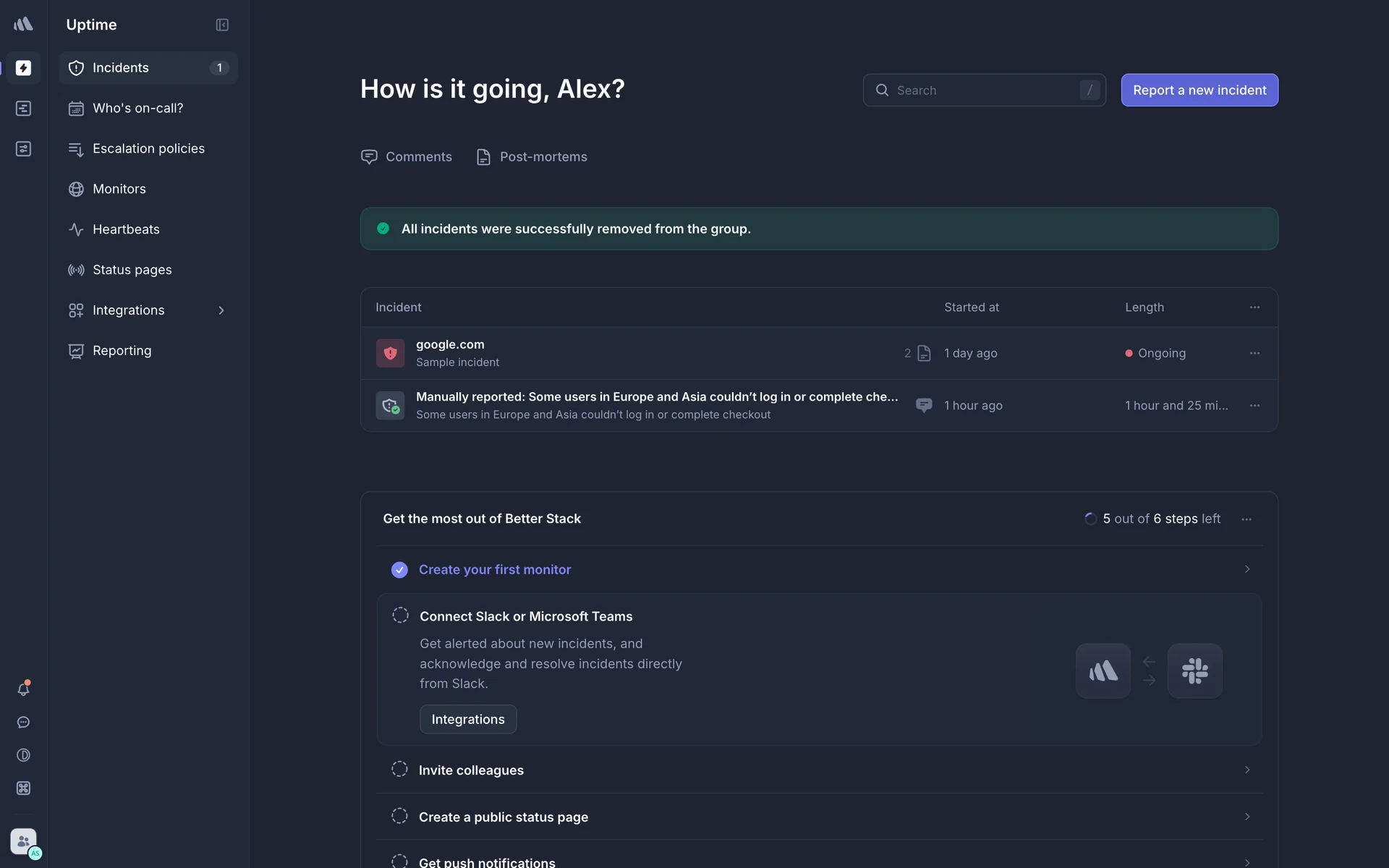Open the chat support bubble icon
This screenshot has height=868, width=1389.
[x=23, y=723]
